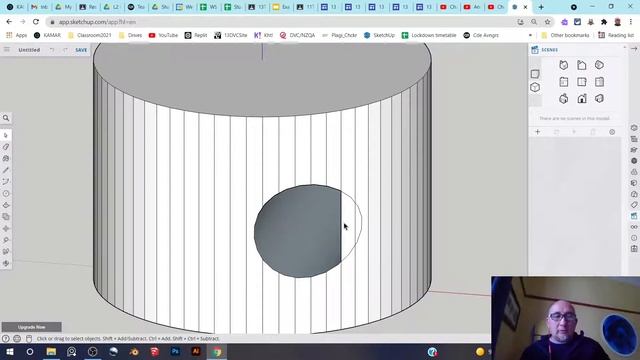The width and height of the screenshot is (640, 360).
Task: Go back in the browser
Action: pos(9,22)
